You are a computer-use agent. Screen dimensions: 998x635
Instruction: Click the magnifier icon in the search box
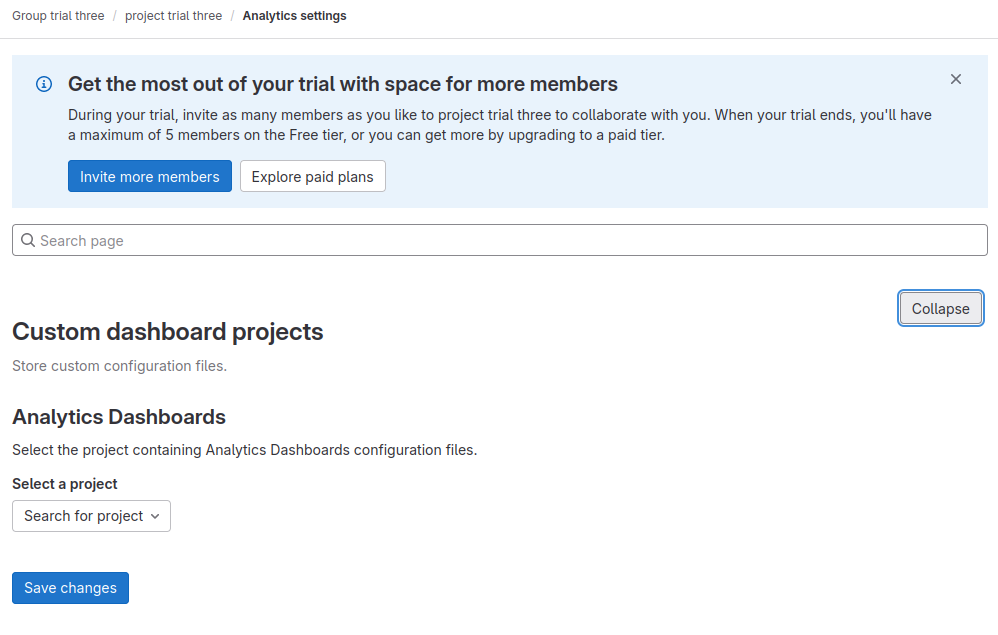pyautogui.click(x=28, y=240)
